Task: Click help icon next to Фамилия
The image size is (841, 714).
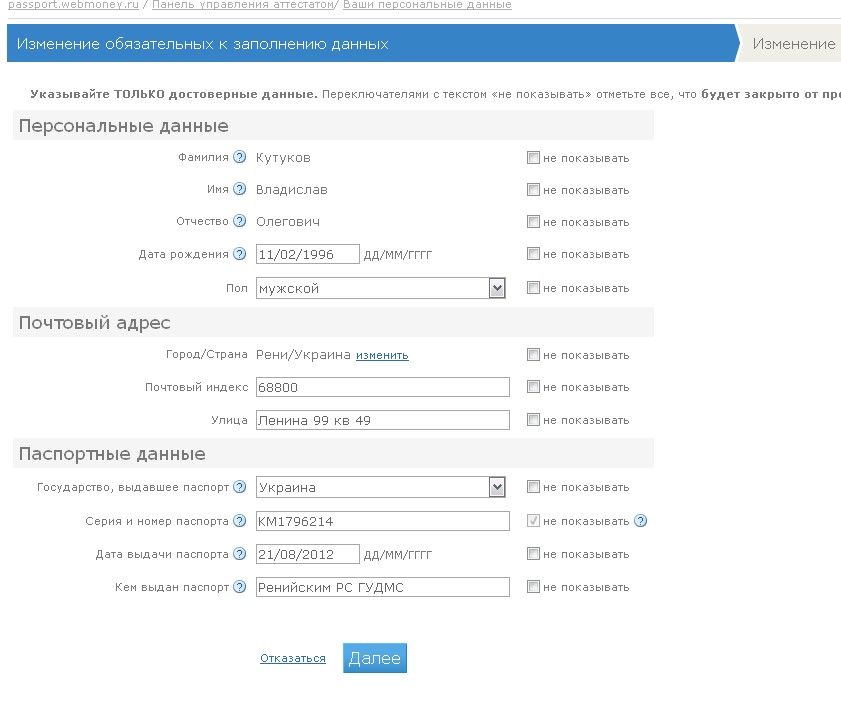Action: pyautogui.click(x=239, y=157)
